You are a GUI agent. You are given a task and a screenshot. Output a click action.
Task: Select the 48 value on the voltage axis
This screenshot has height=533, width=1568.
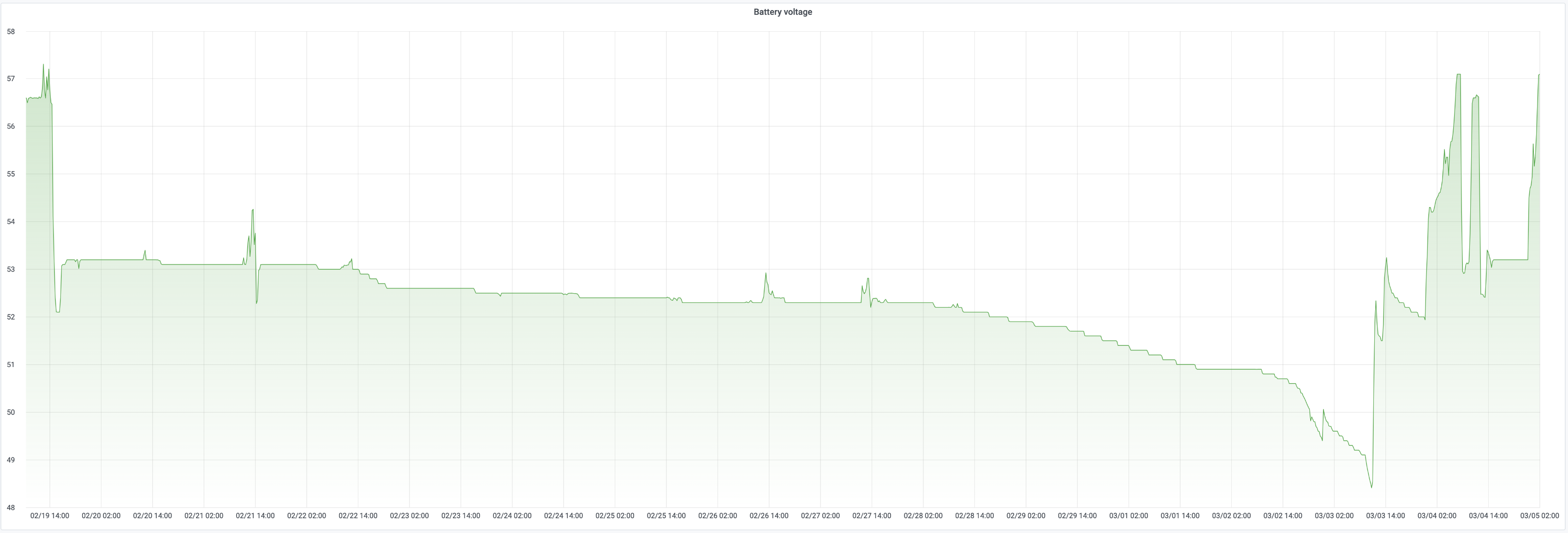11,508
